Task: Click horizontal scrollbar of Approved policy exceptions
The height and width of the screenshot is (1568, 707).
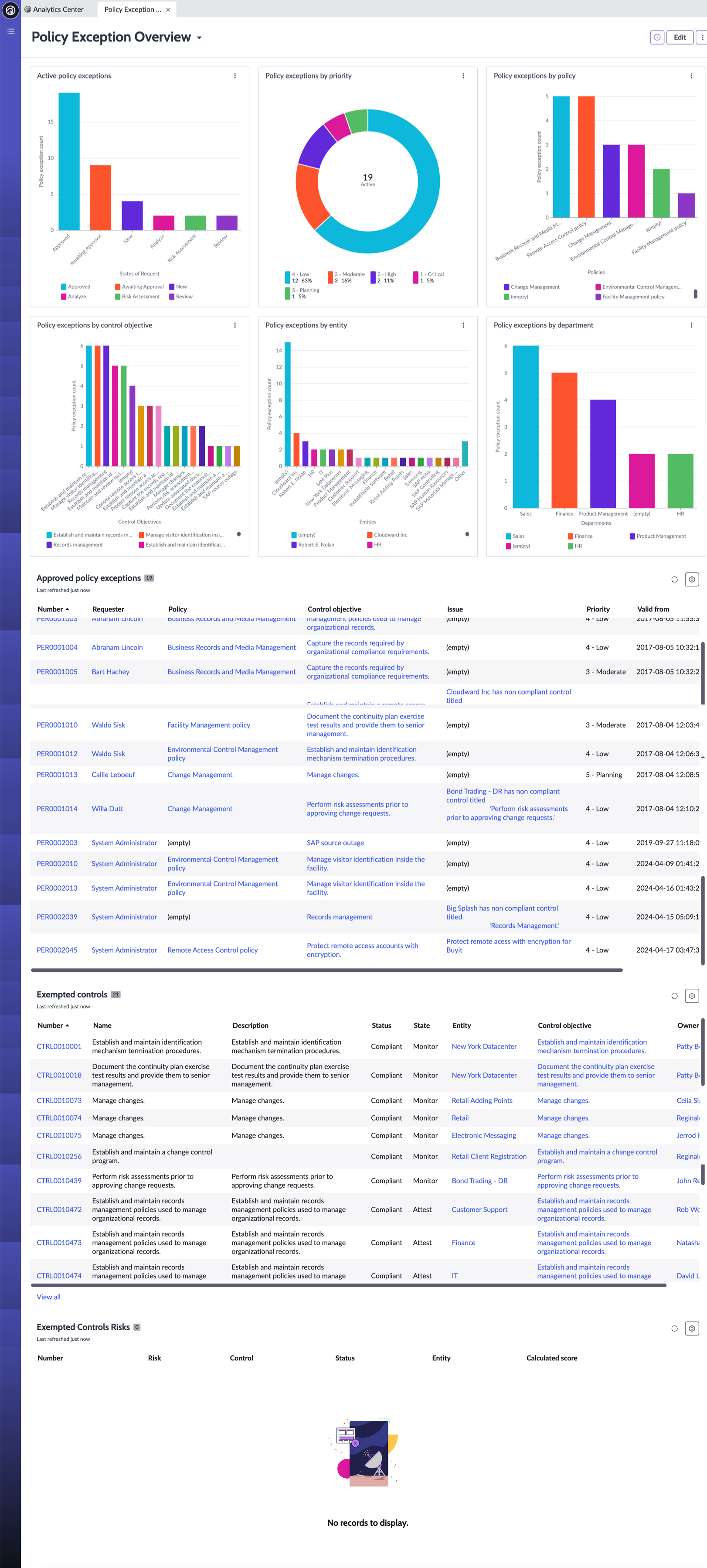Action: [327, 970]
